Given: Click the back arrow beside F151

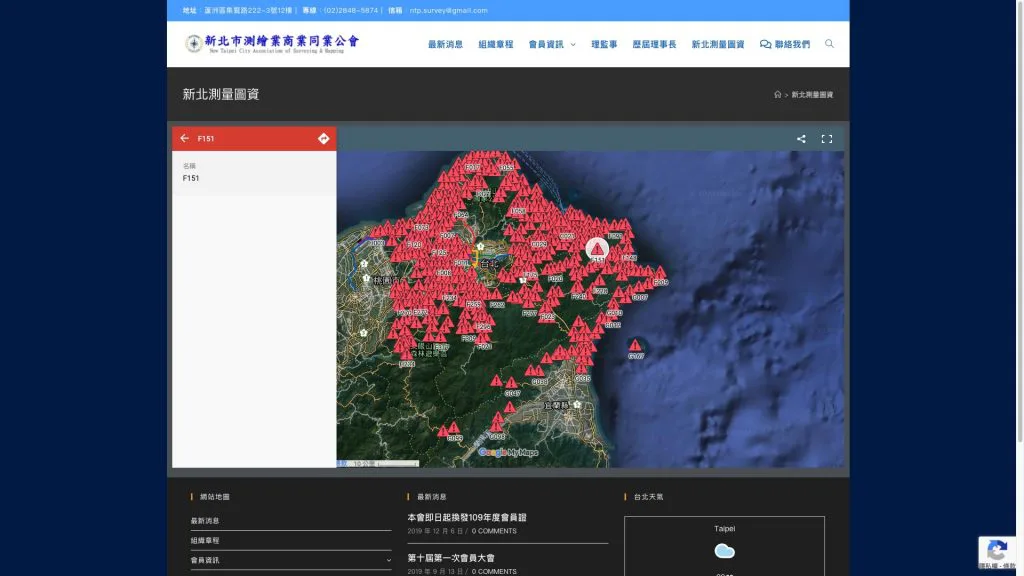Looking at the screenshot, I should pyautogui.click(x=184, y=138).
